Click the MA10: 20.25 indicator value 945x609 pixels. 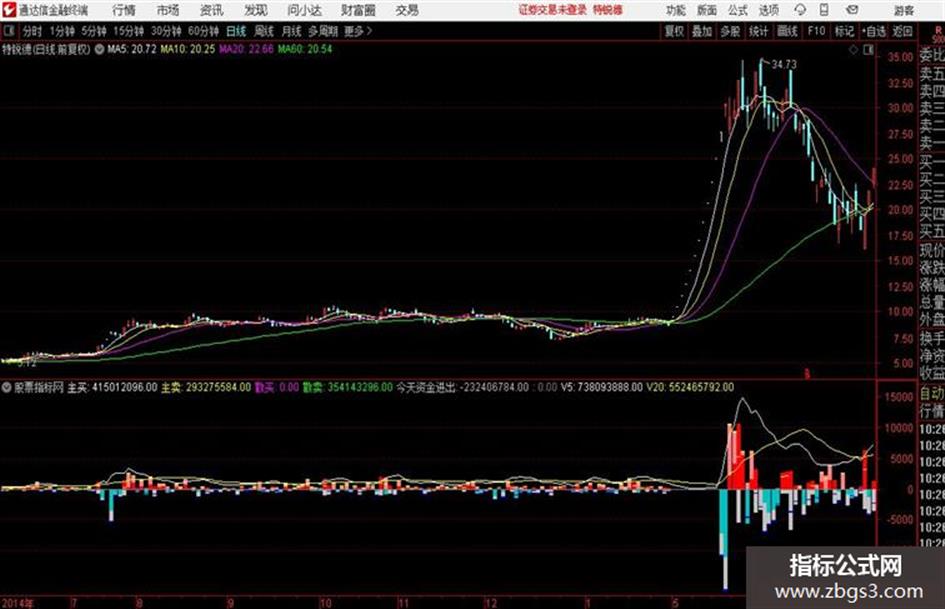click(x=187, y=49)
